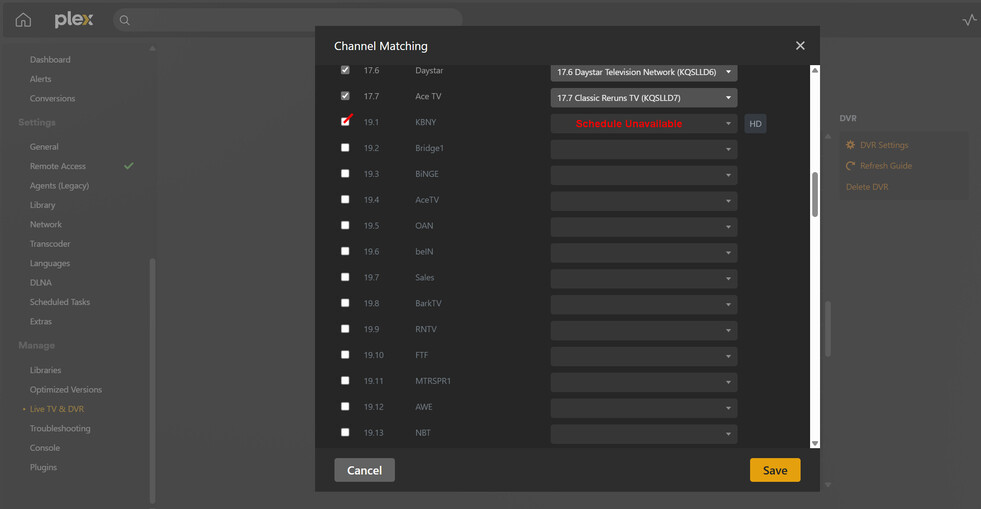Open Troubleshooting in the sidebar
981x509 pixels.
60,428
